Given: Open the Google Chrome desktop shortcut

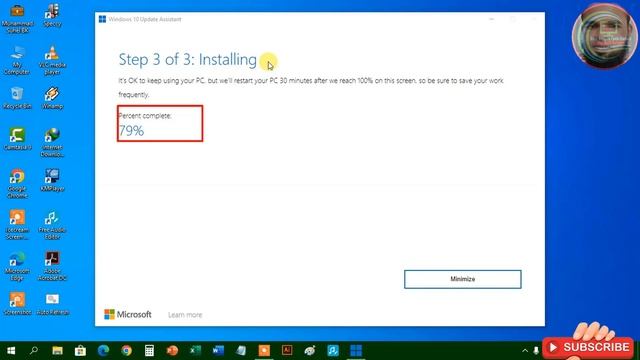Looking at the screenshot, I should 17,184.
